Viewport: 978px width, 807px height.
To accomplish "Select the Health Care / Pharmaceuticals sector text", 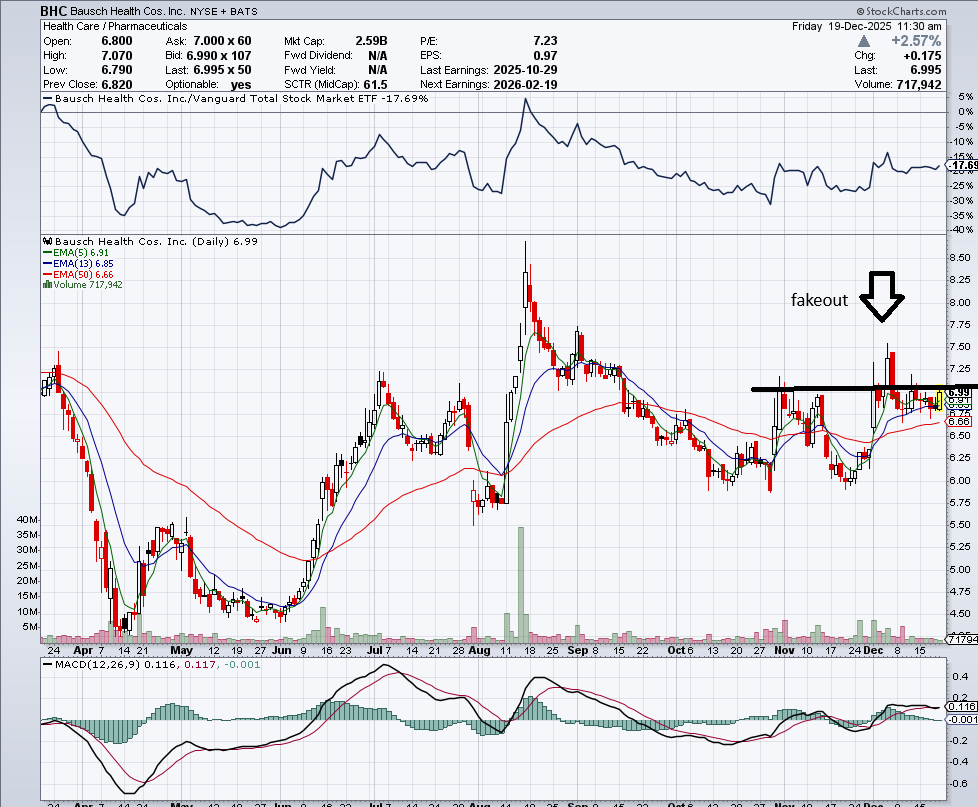I will point(115,26).
